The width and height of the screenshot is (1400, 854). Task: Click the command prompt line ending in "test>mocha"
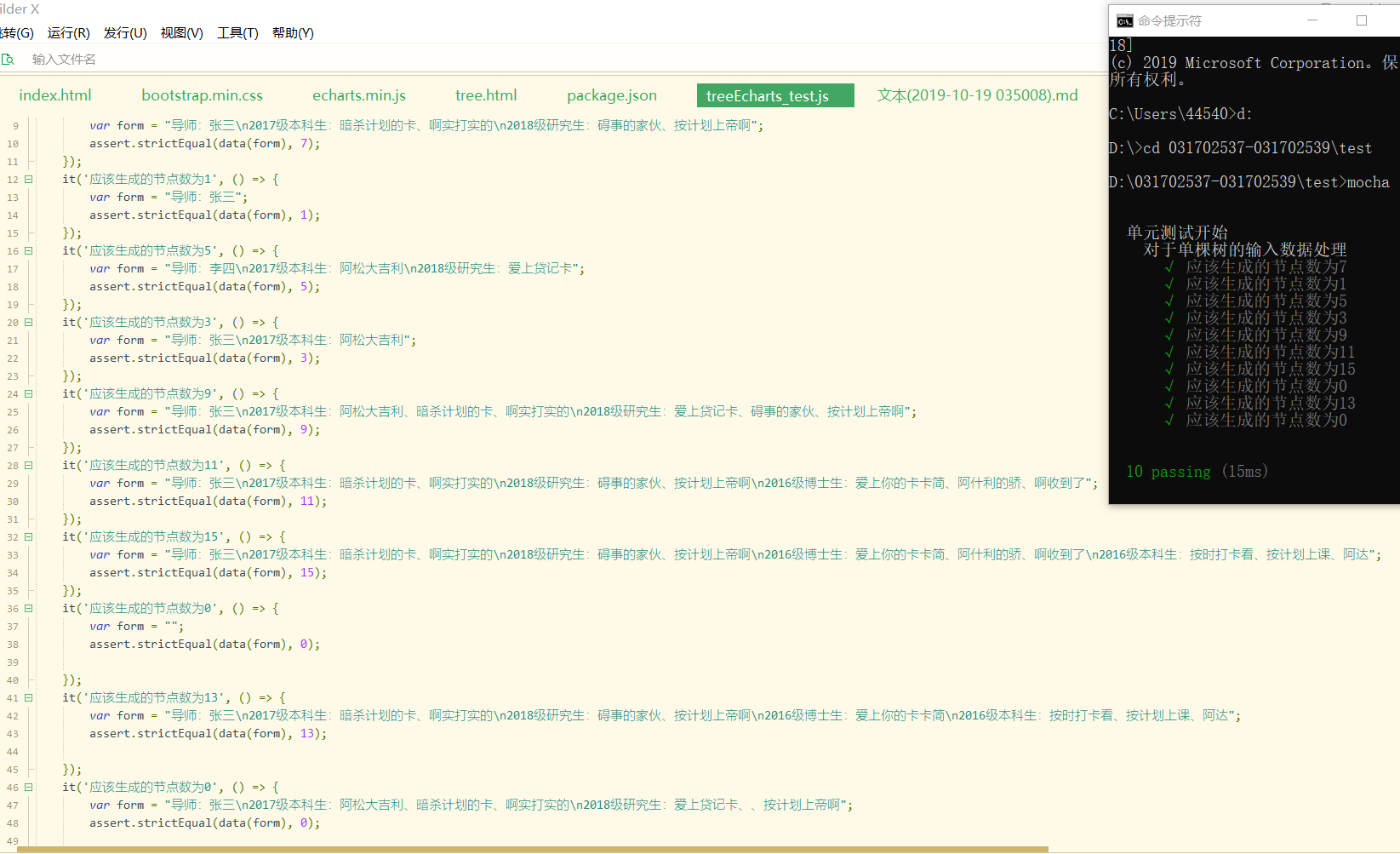point(1249,182)
